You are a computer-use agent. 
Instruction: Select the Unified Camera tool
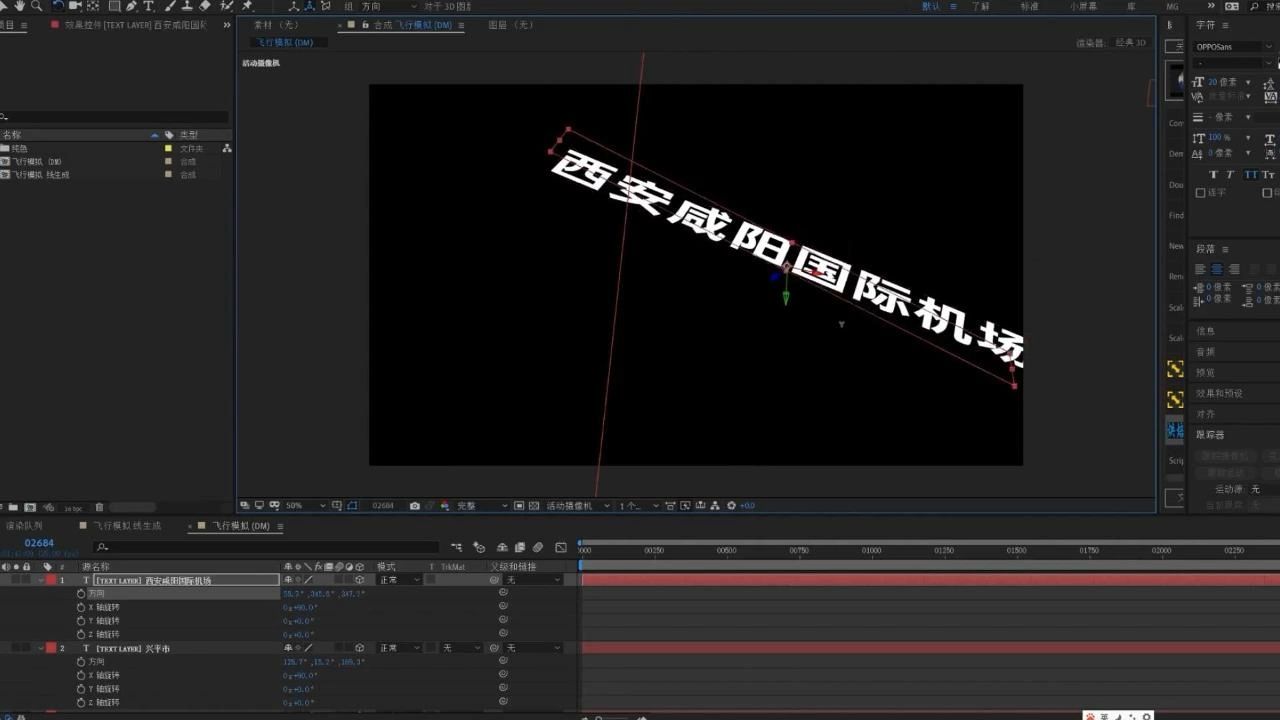75,6
